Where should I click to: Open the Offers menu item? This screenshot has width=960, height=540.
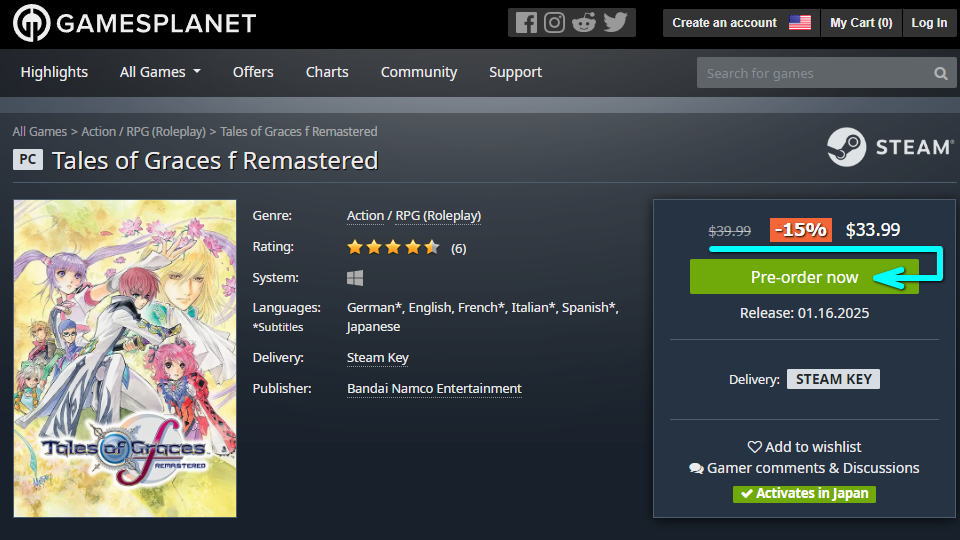[x=253, y=72]
